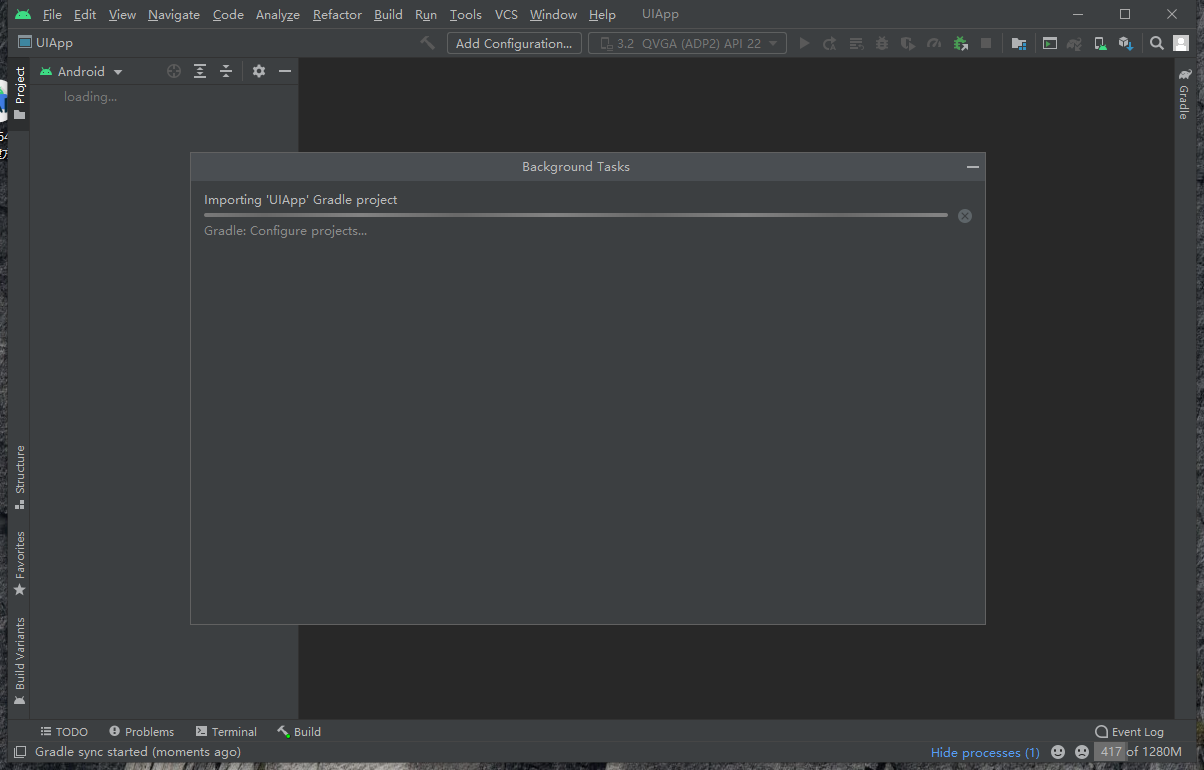Open the device selector QVGA dropdown
The image size is (1204, 770).
(688, 43)
